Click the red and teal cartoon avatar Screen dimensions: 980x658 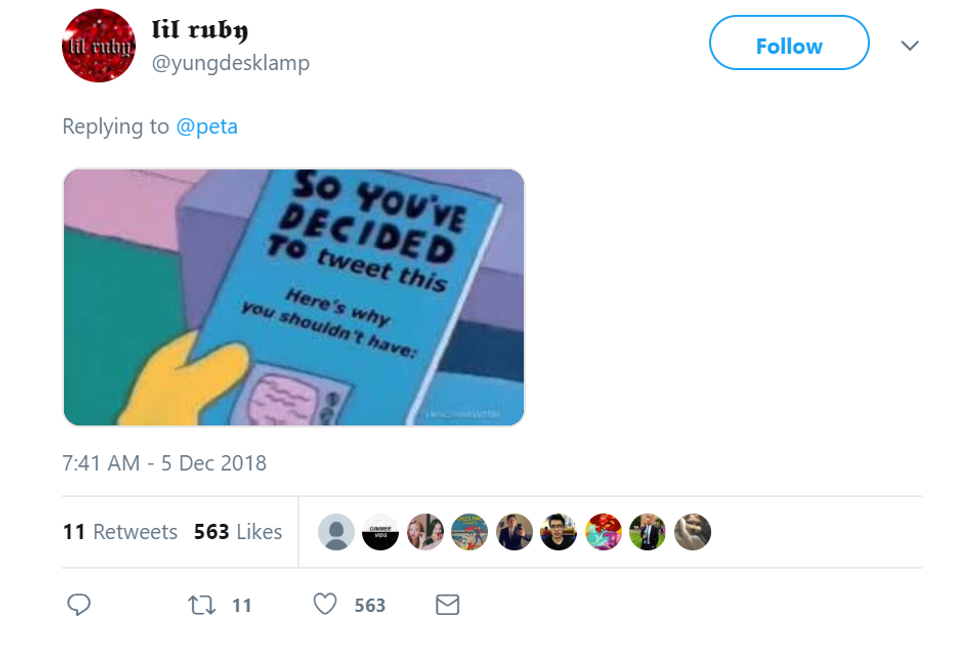(x=603, y=532)
